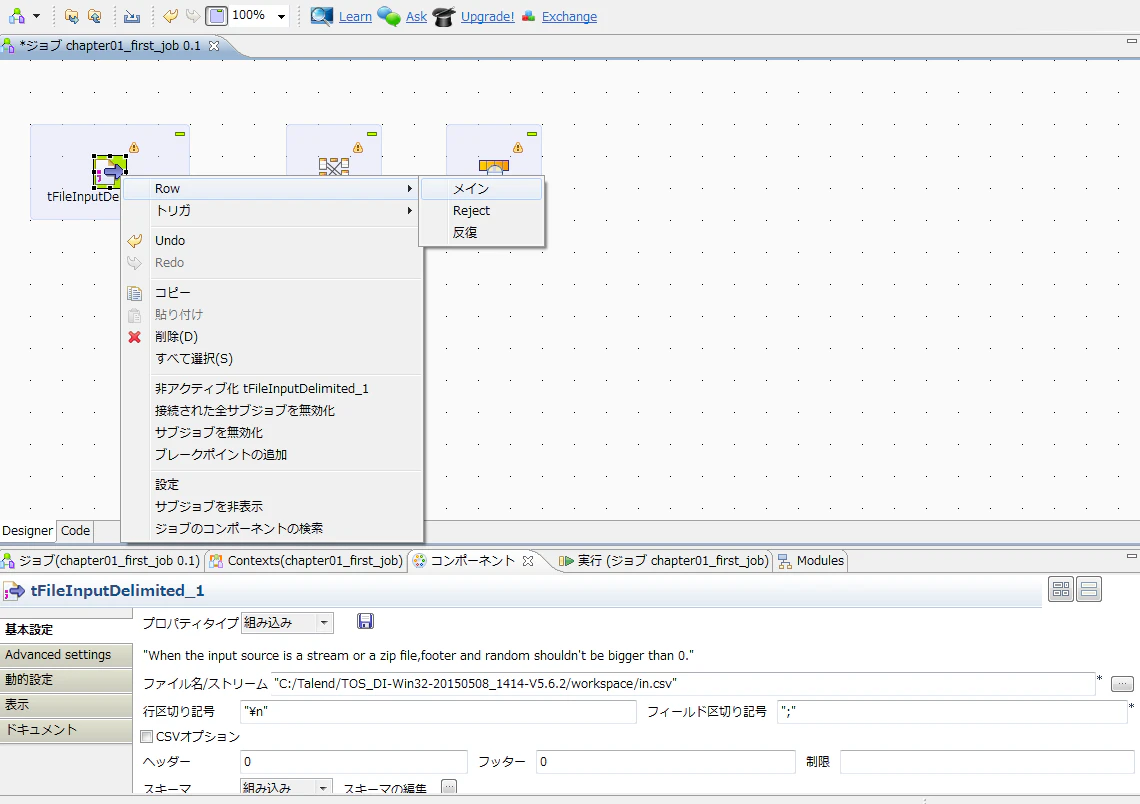
Task: Open the Upgrade! link
Action: [488, 16]
